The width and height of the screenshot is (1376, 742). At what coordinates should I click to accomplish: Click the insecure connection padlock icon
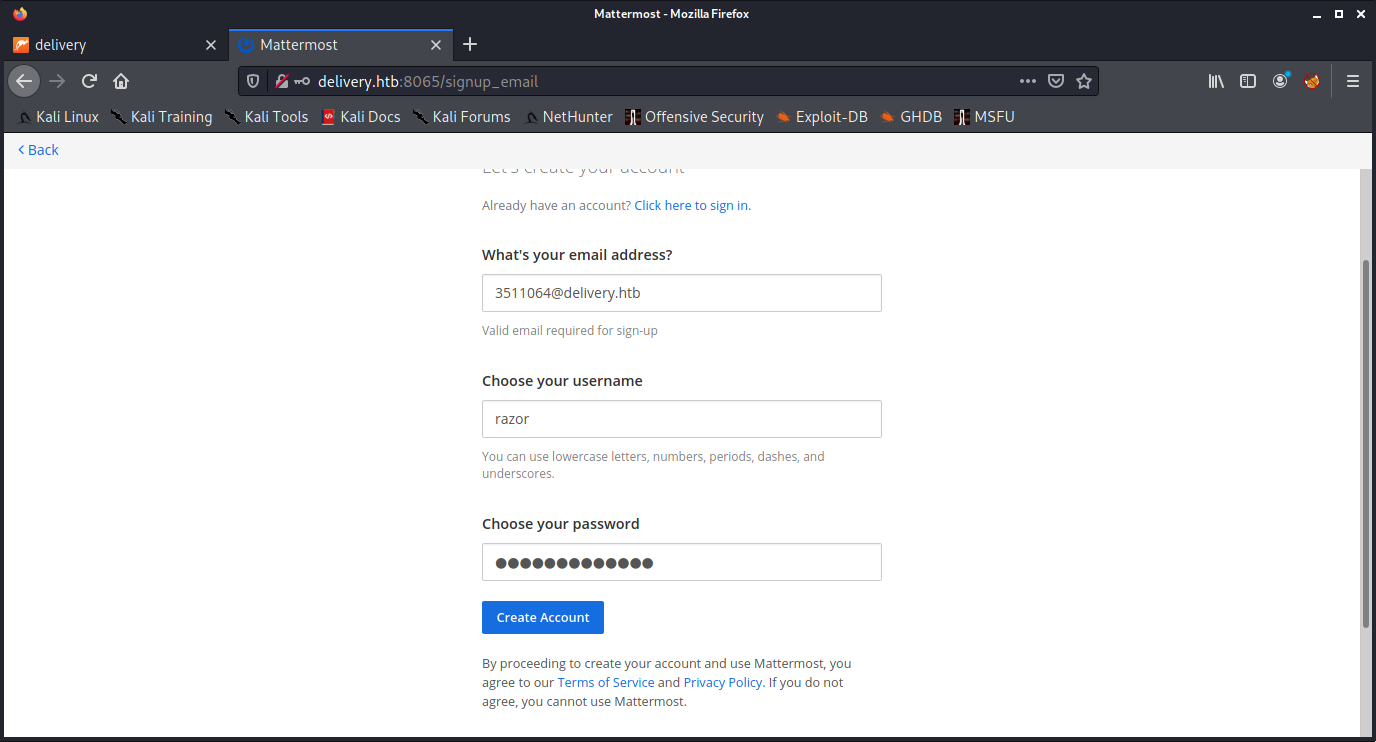pyautogui.click(x=282, y=81)
